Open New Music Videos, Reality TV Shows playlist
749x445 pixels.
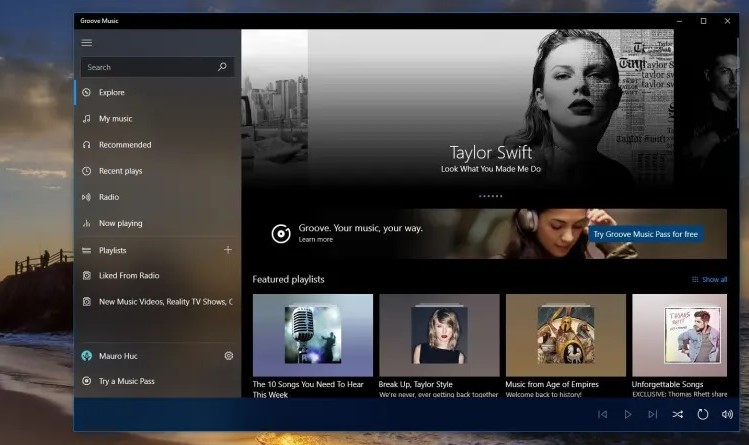(x=158, y=302)
